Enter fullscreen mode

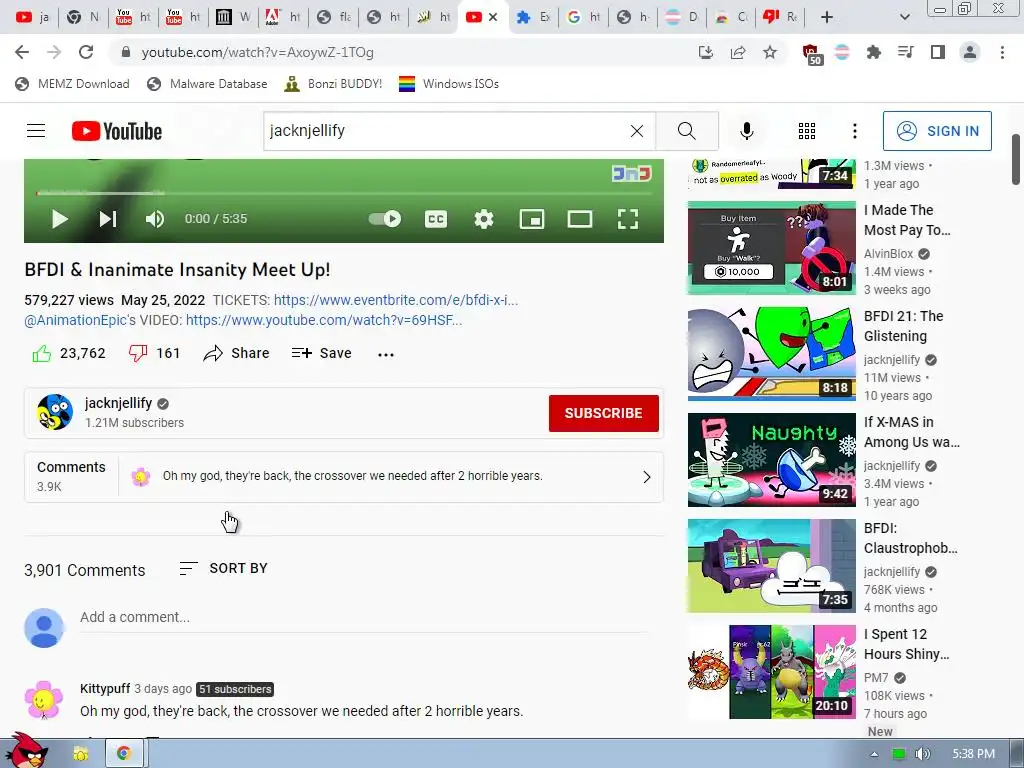(628, 219)
